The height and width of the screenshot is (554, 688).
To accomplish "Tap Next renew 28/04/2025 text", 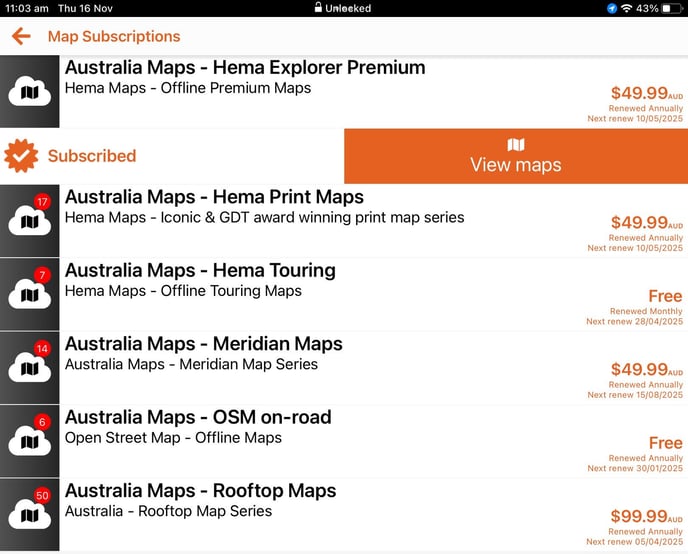I will 634,322.
